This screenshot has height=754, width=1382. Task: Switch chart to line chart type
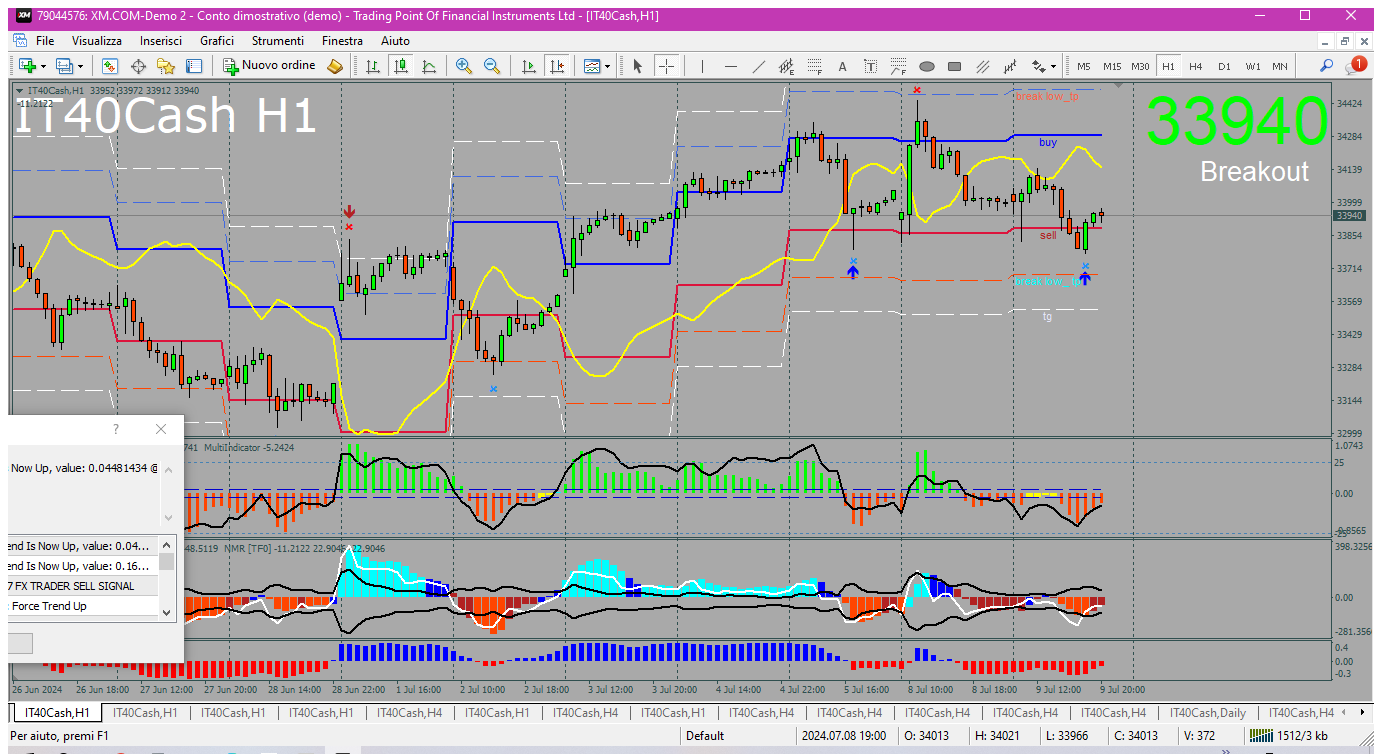click(429, 66)
